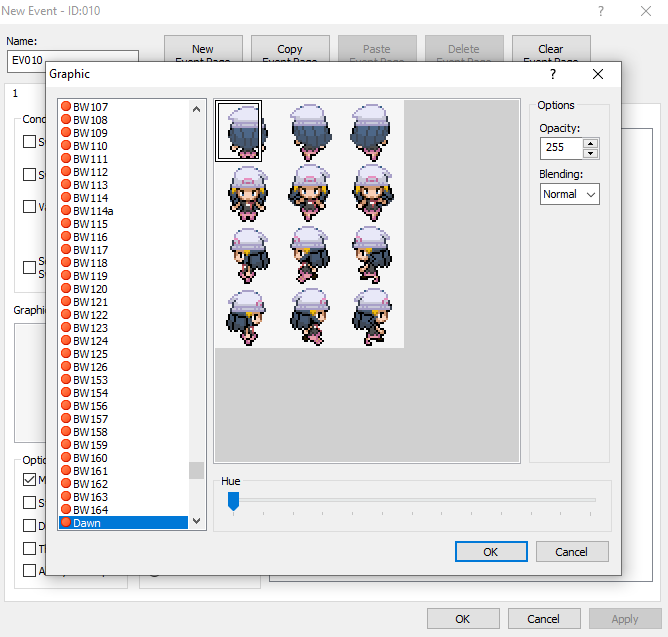This screenshot has width=668, height=637.
Task: Click the Graphic dialog help question mark
Action: (553, 74)
